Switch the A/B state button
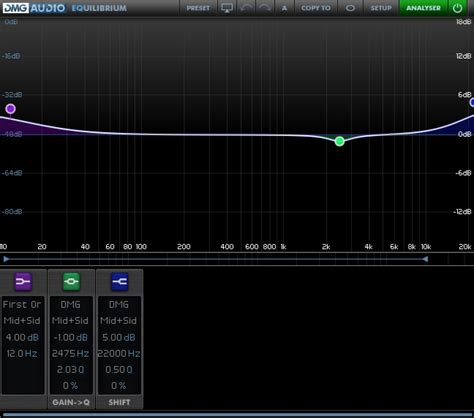The width and height of the screenshot is (474, 418). (x=284, y=8)
